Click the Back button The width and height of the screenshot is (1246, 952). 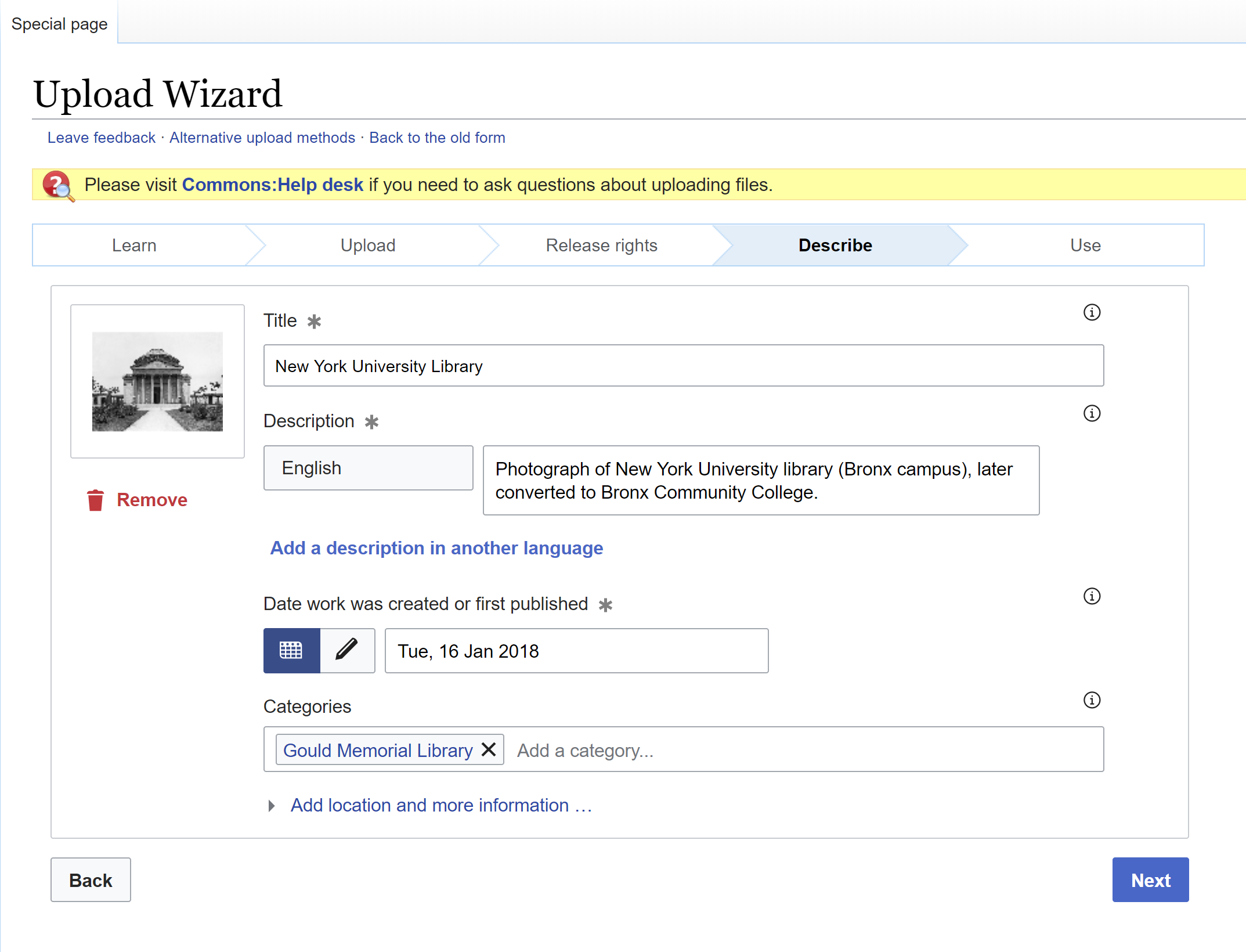pyautogui.click(x=91, y=880)
